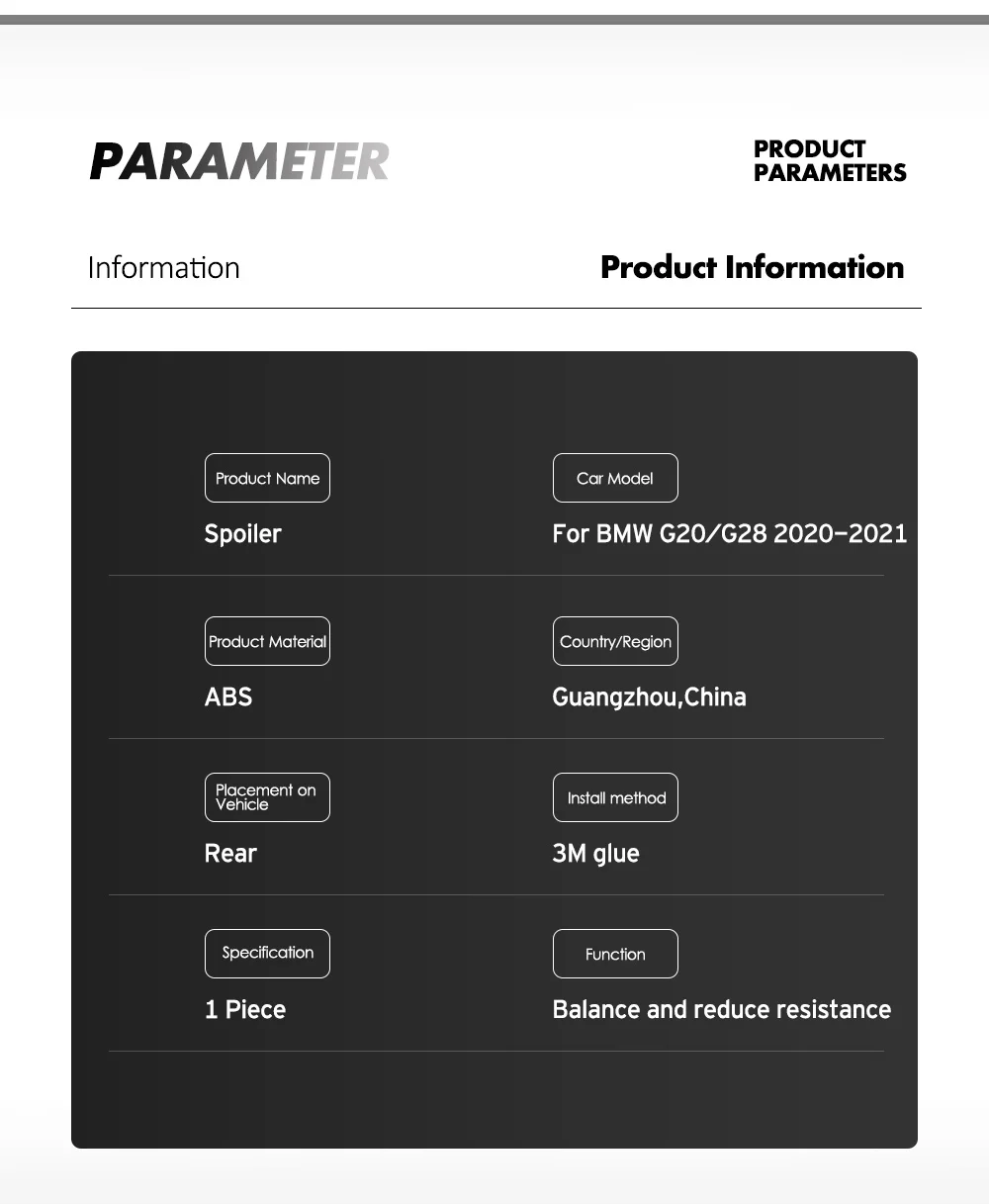Select the Rear placement value

tap(230, 854)
